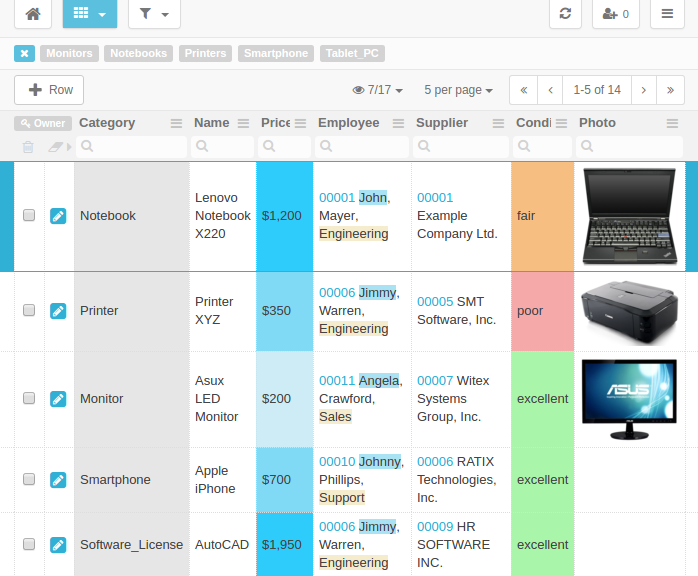Image resolution: width=698 pixels, height=576 pixels.
Task: Open the Photo column menu icon
Action: click(x=672, y=123)
